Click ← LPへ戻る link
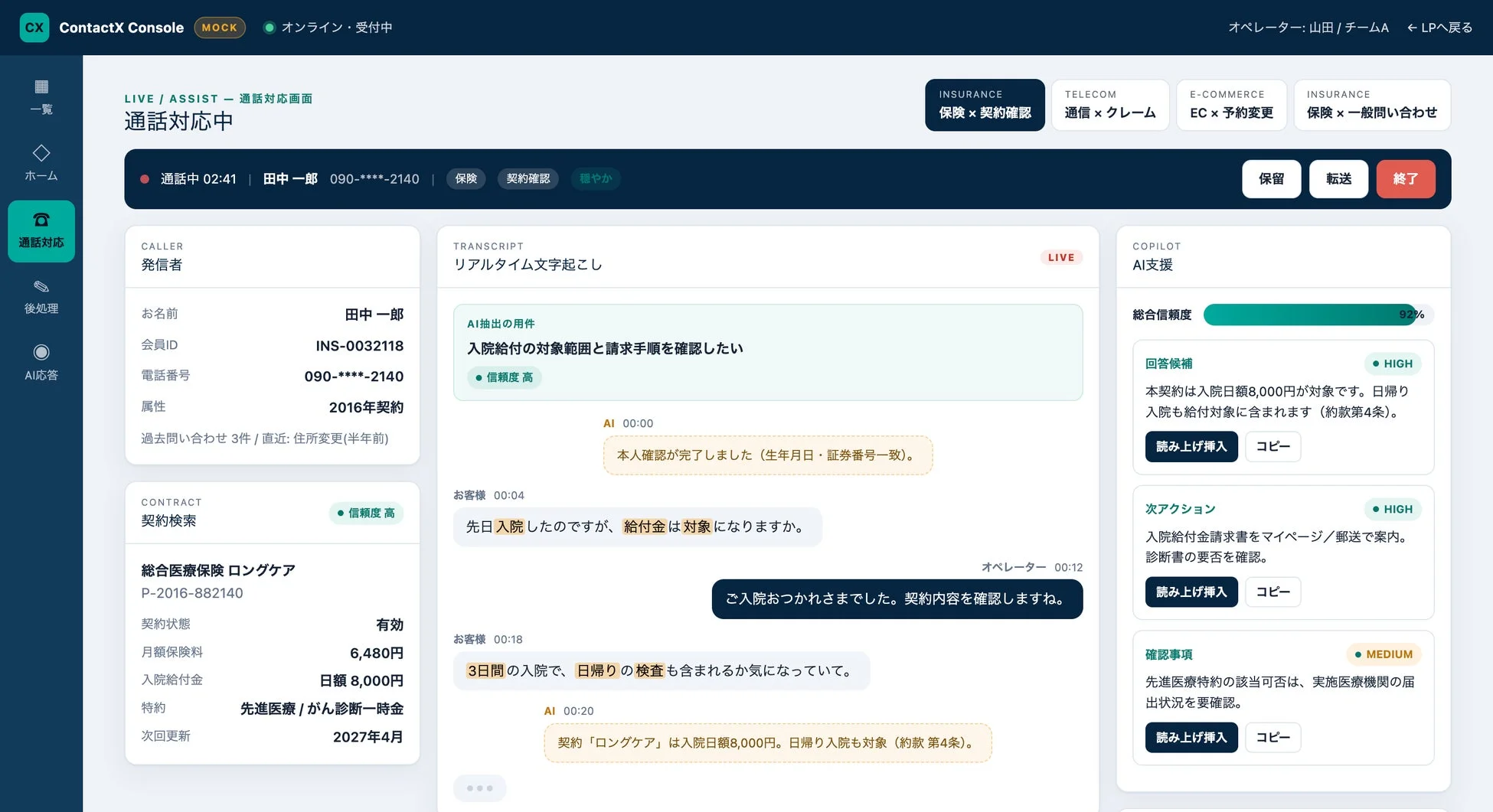This screenshot has height=812, width=1493. pyautogui.click(x=1439, y=28)
